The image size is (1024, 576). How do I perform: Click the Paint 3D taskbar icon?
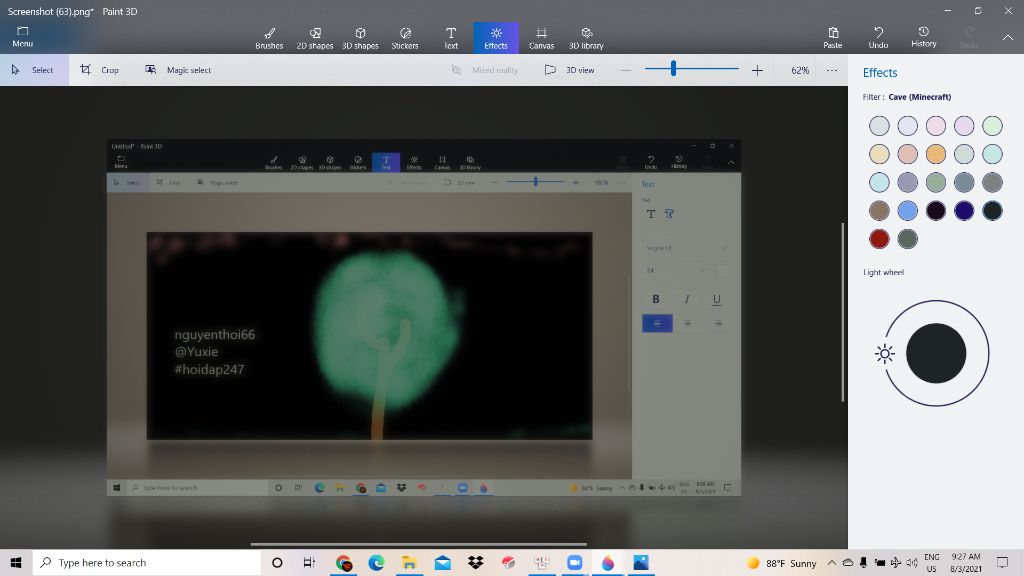pos(607,562)
